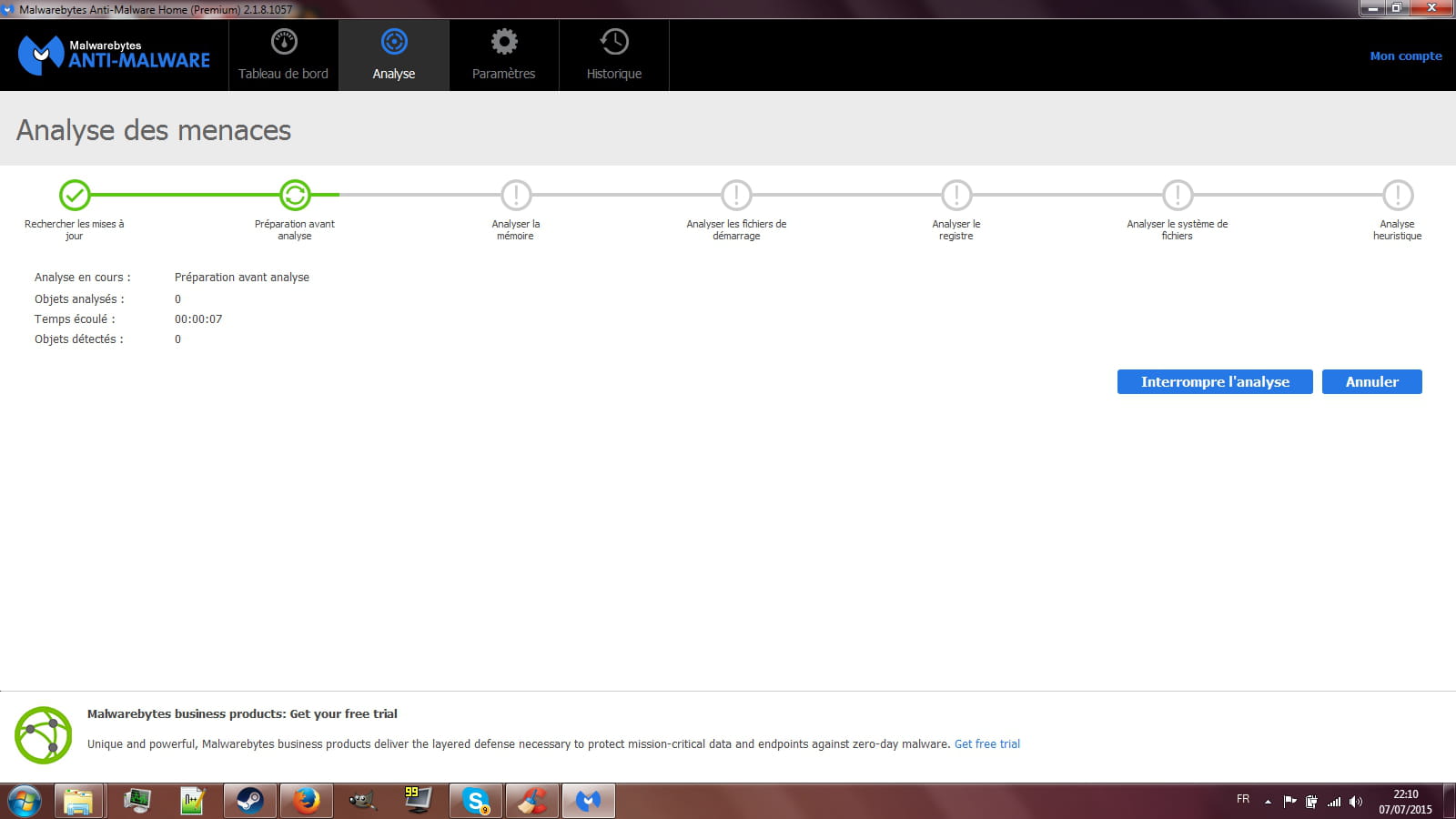1456x819 pixels.
Task: Pause scan with Interrompre l'analyse
Action: 1215,382
